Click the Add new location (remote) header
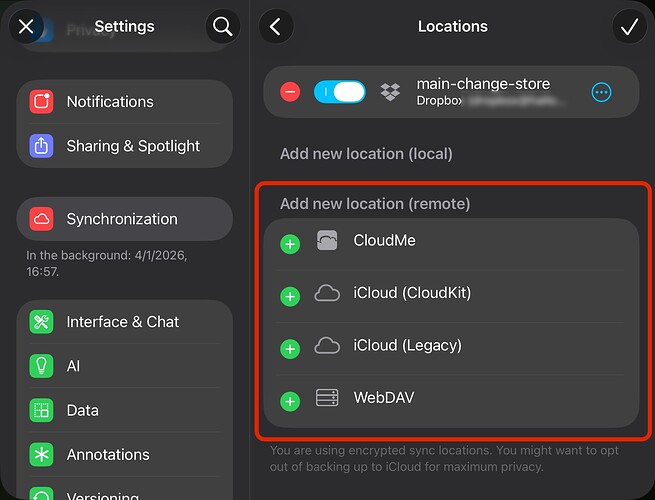 pyautogui.click(x=375, y=204)
